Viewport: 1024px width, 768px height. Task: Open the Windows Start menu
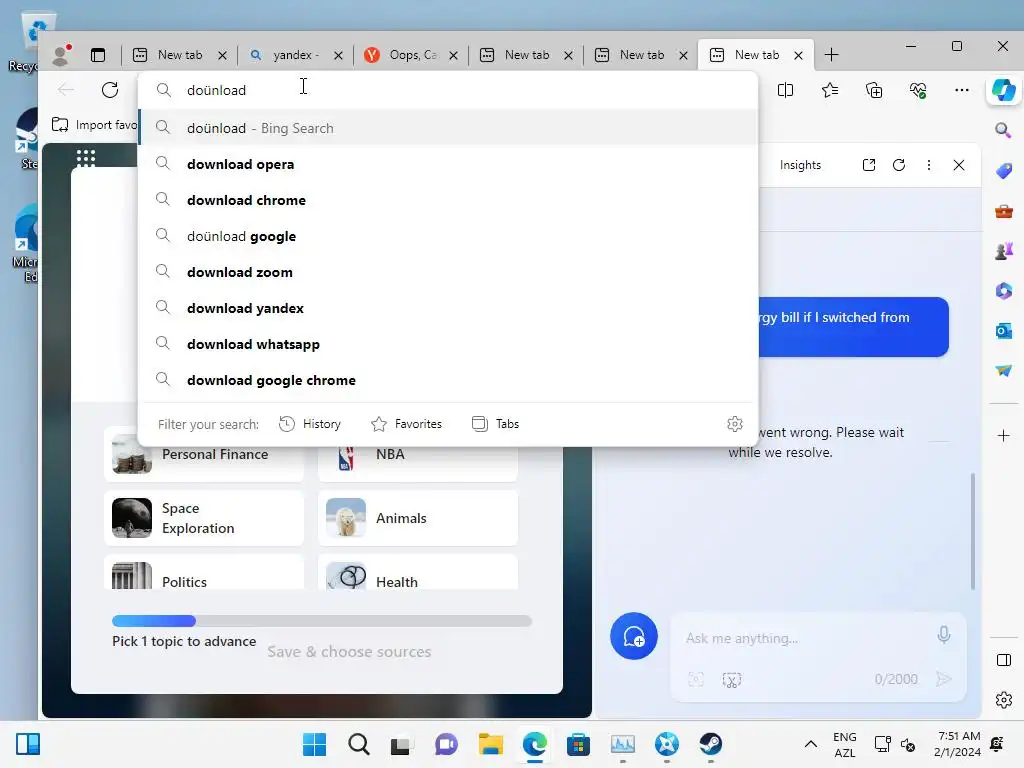click(314, 744)
